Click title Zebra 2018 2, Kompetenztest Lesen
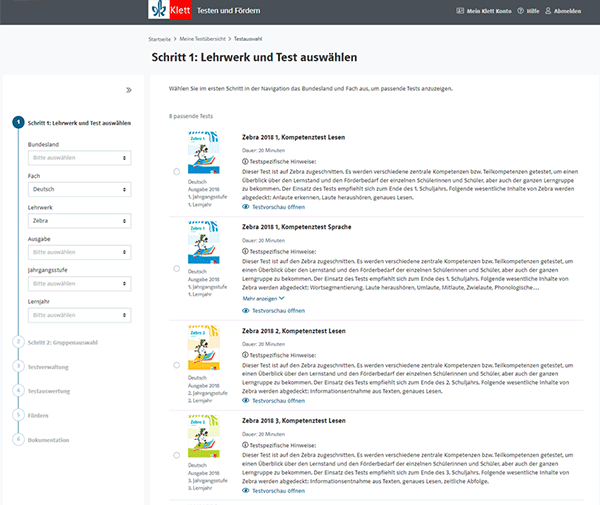The width and height of the screenshot is (600, 505). point(293,331)
